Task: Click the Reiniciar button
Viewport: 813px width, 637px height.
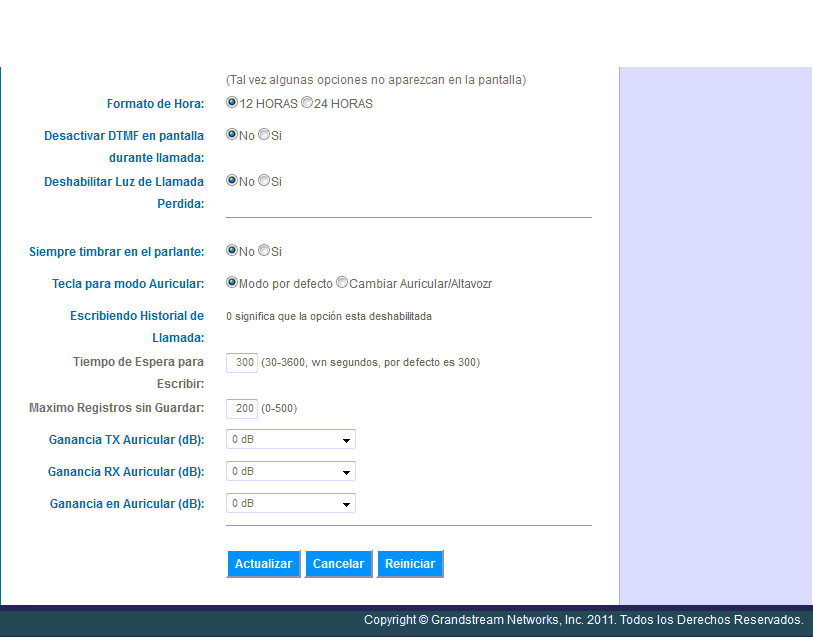Action: (410, 564)
